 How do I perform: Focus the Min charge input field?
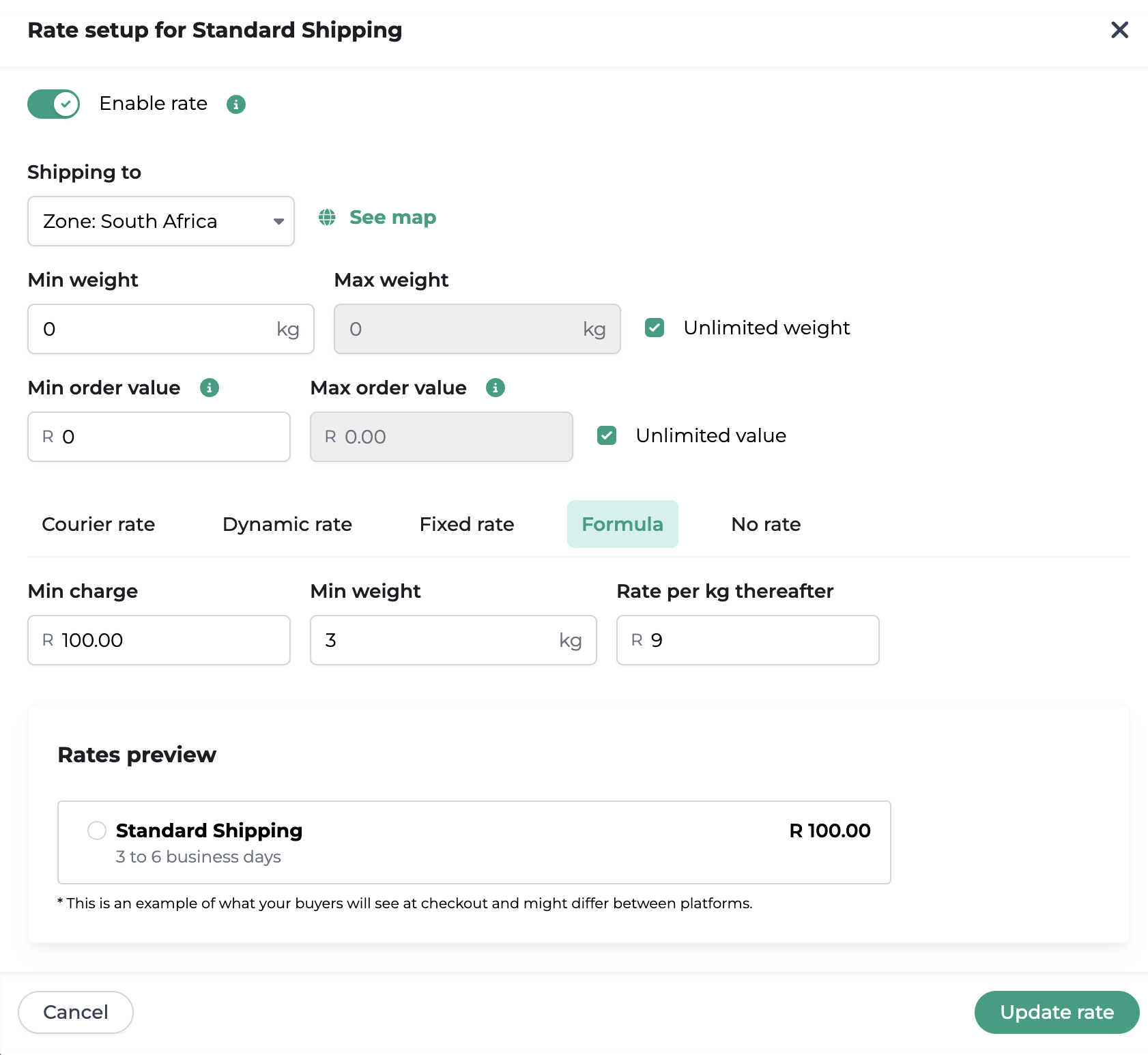coord(159,640)
